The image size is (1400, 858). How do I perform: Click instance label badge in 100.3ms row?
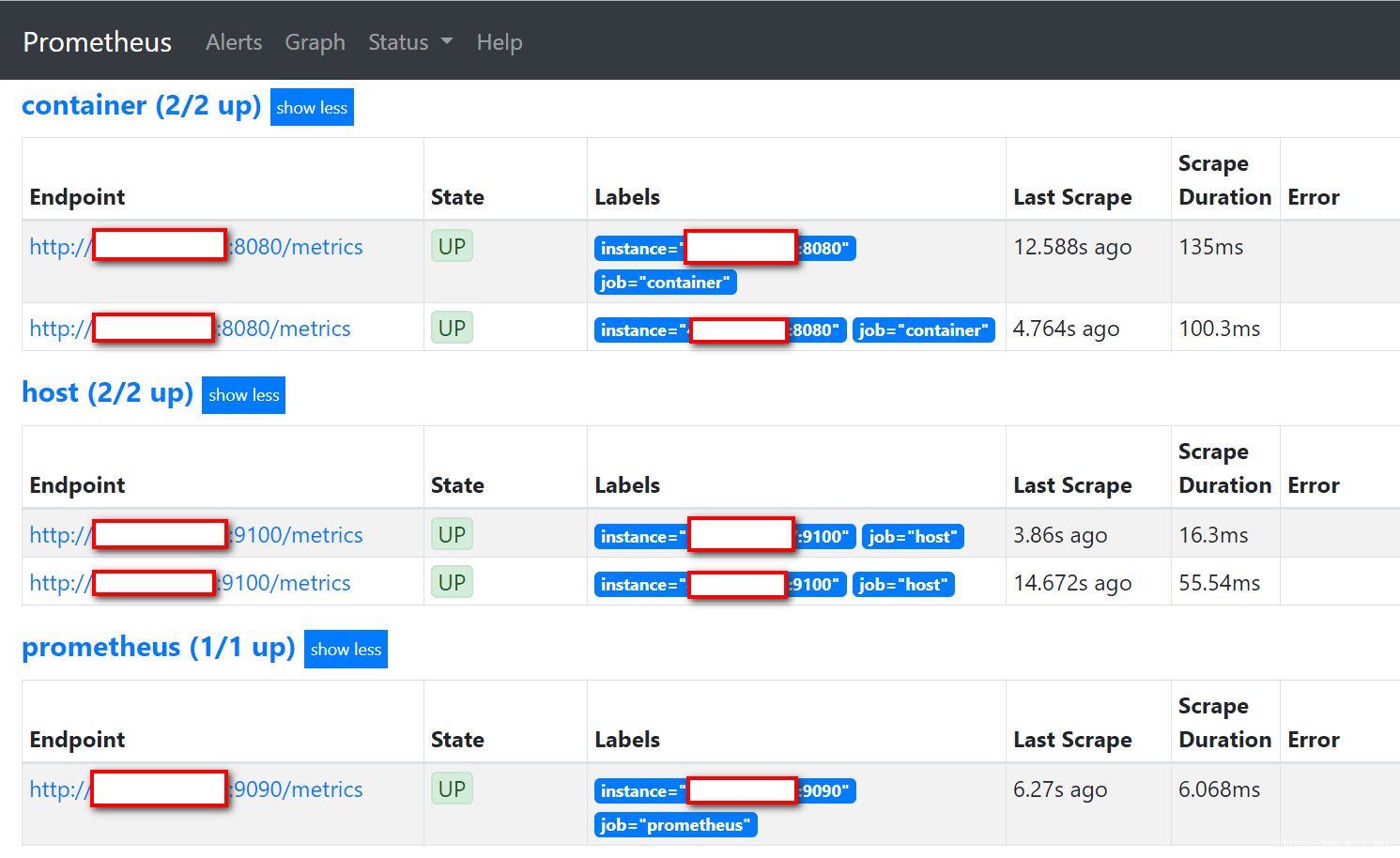(720, 330)
